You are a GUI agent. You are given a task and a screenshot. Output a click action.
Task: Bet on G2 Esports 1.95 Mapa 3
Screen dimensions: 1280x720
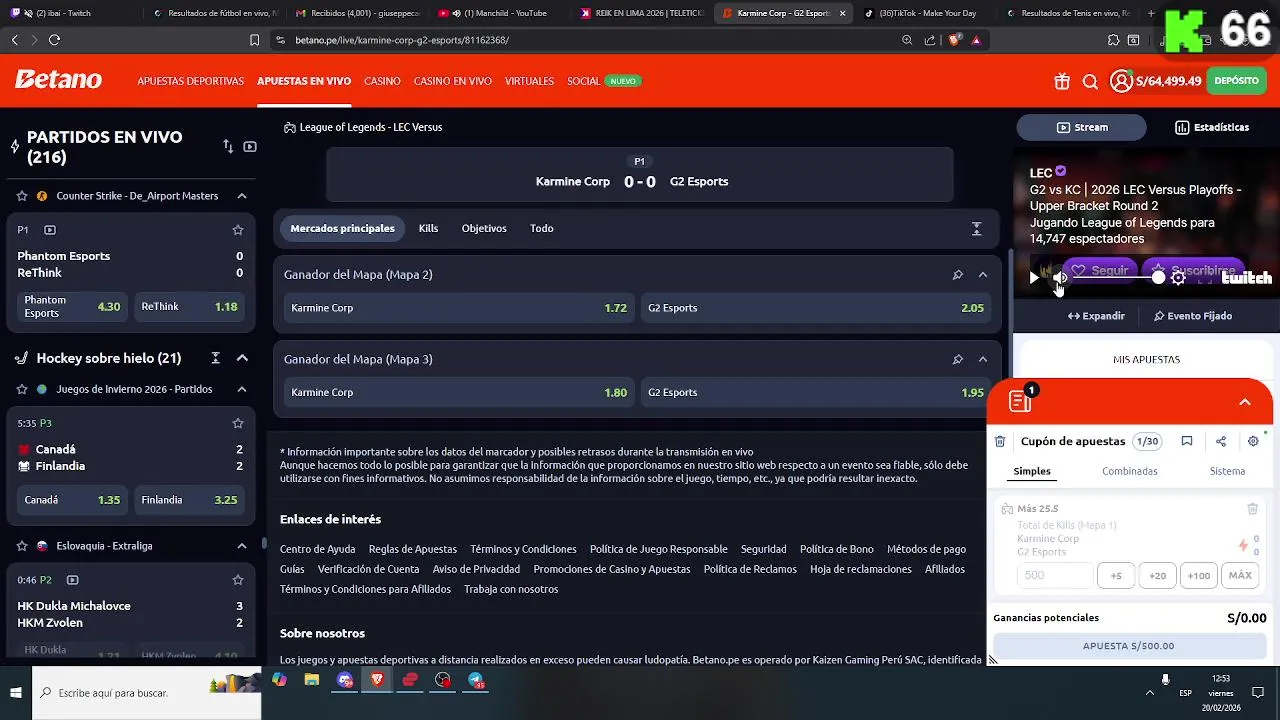(816, 392)
